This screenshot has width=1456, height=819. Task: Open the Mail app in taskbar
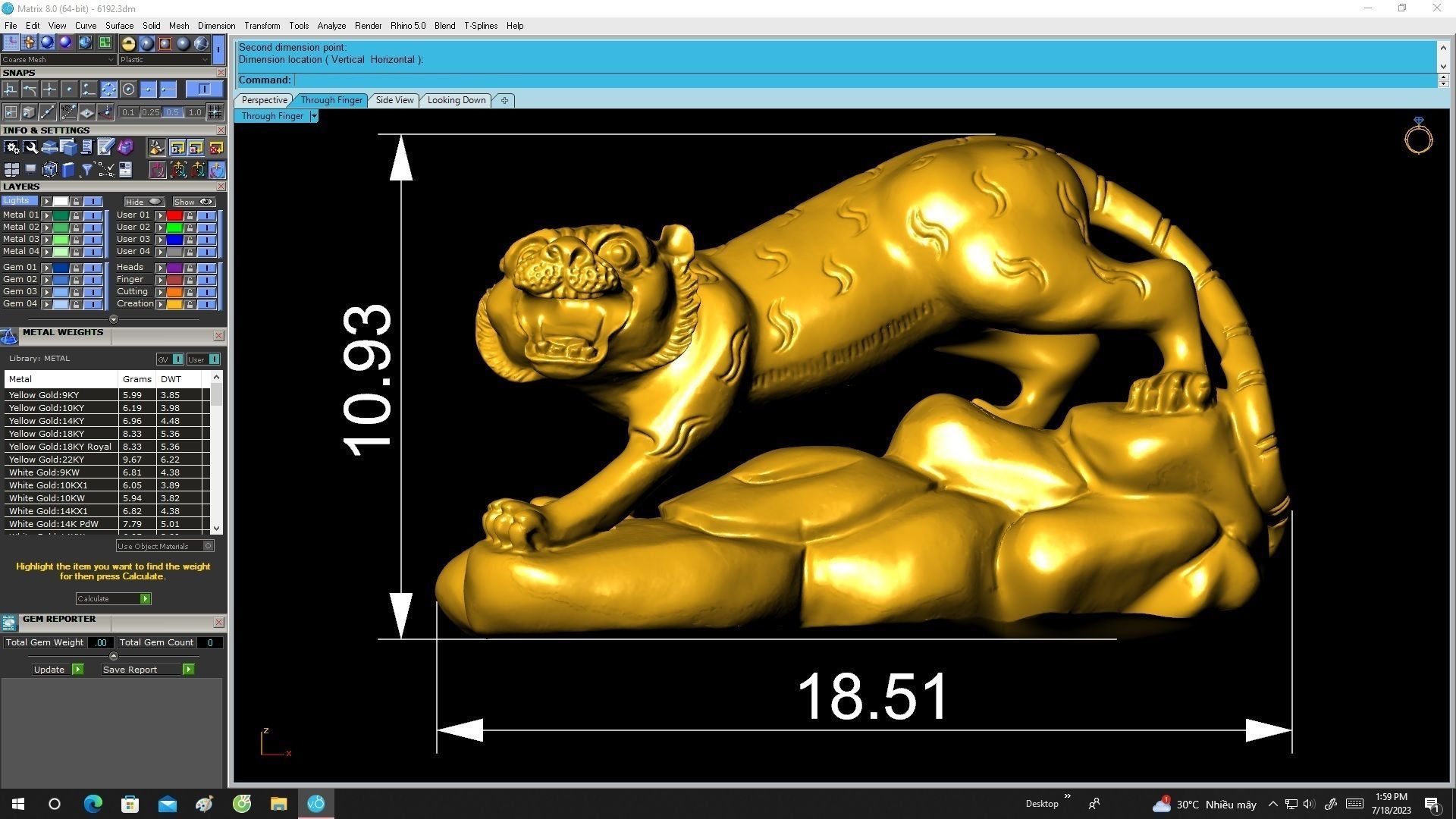pos(167,804)
